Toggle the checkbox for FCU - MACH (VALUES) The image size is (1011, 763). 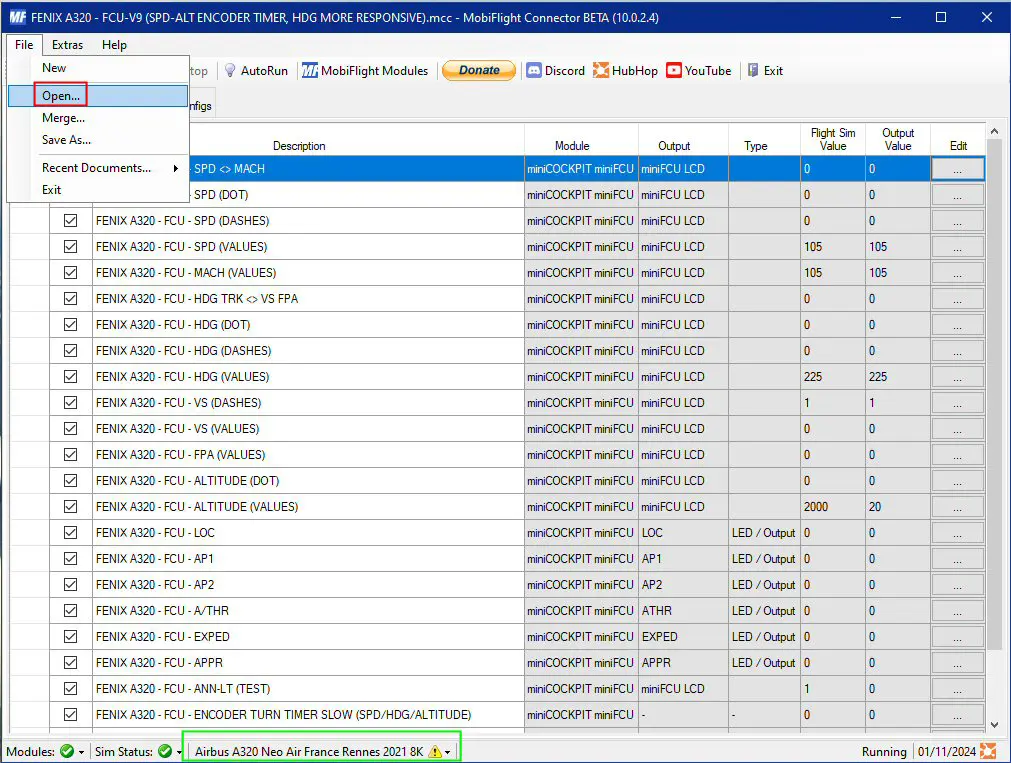point(70,273)
